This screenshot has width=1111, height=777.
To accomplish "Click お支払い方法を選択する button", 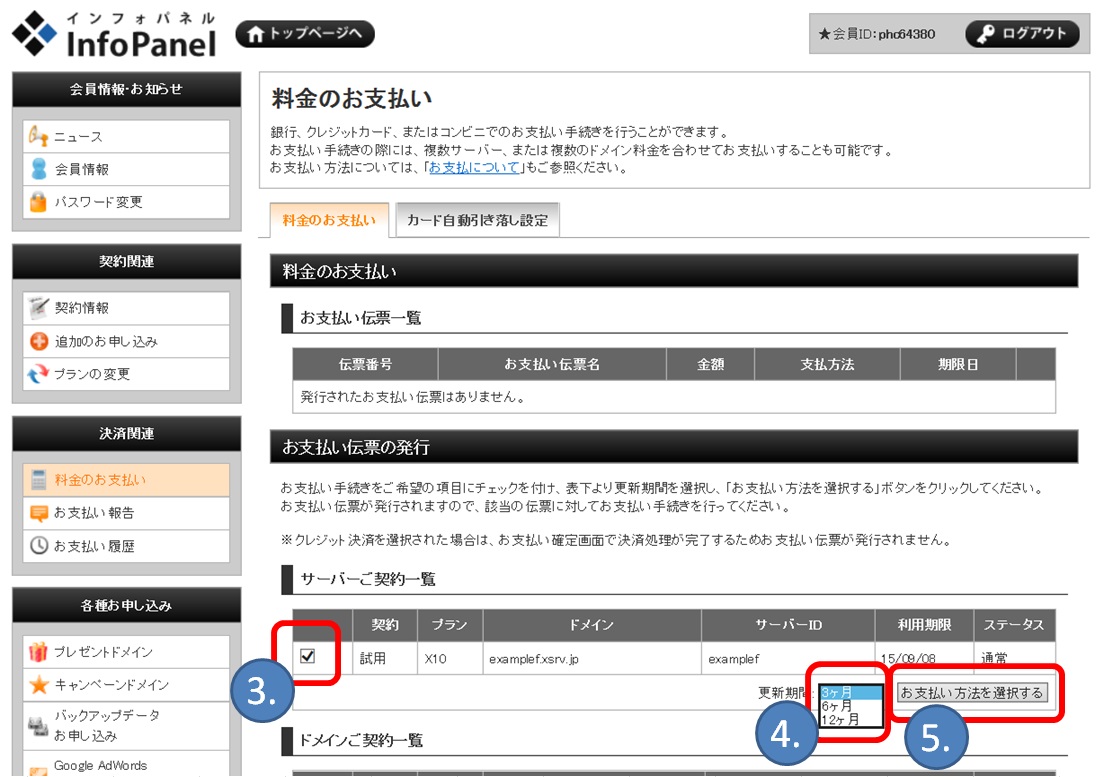I will point(971,693).
